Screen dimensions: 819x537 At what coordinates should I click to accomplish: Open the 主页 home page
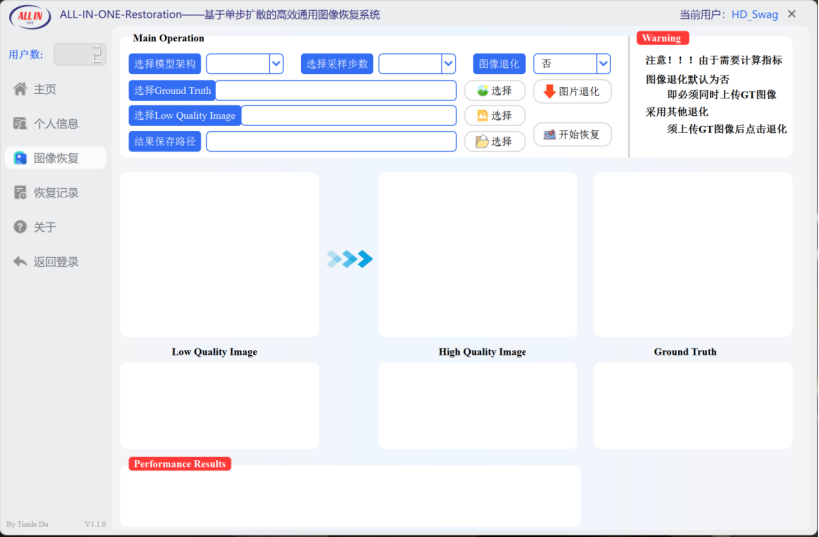pyautogui.click(x=45, y=89)
